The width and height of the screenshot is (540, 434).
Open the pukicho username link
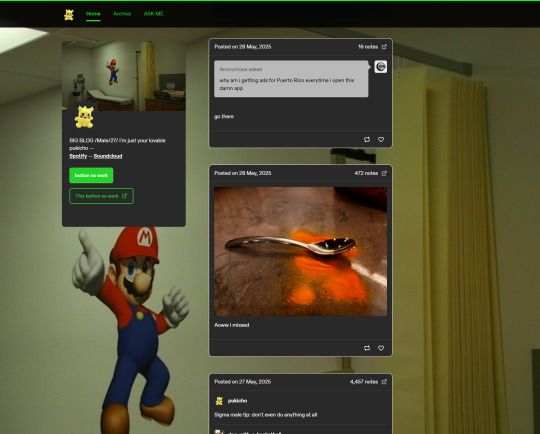237,401
